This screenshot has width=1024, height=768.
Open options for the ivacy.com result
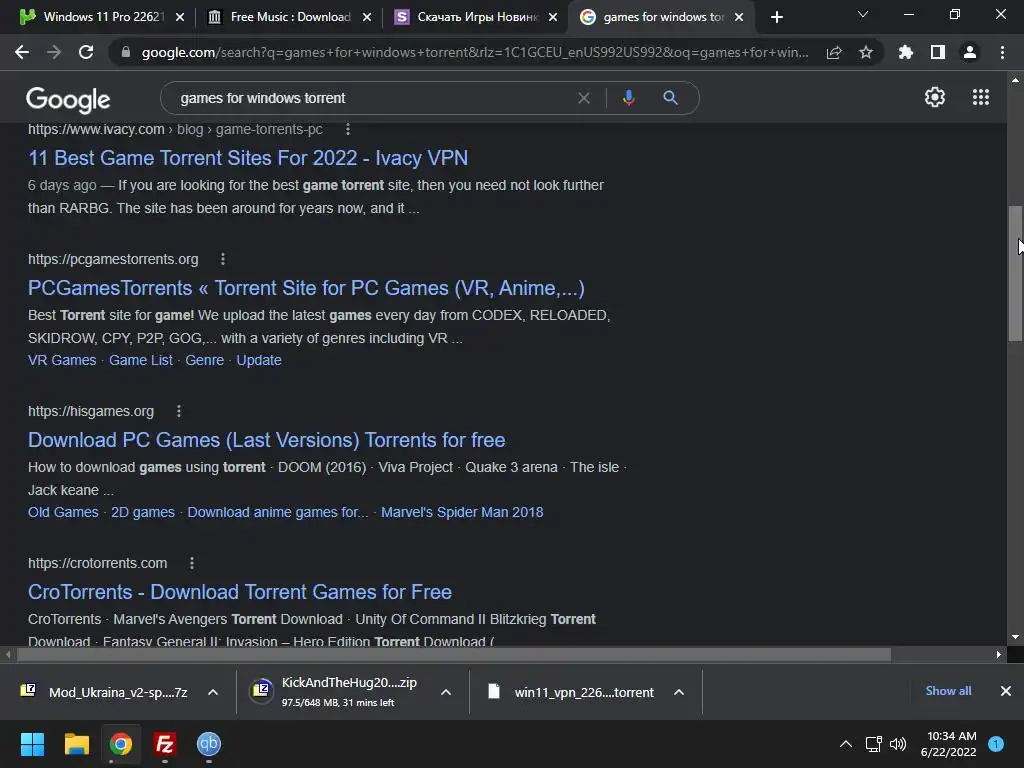pyautogui.click(x=348, y=129)
